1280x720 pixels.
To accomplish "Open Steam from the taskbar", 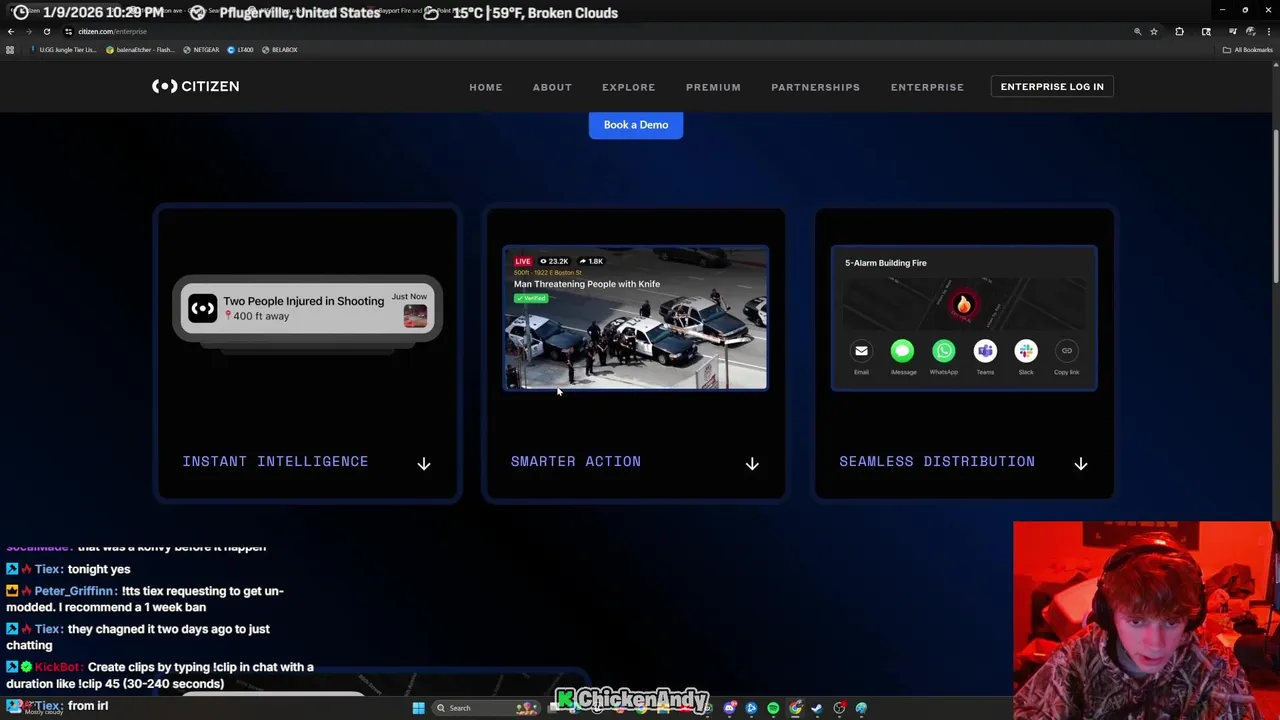I will click(815, 708).
